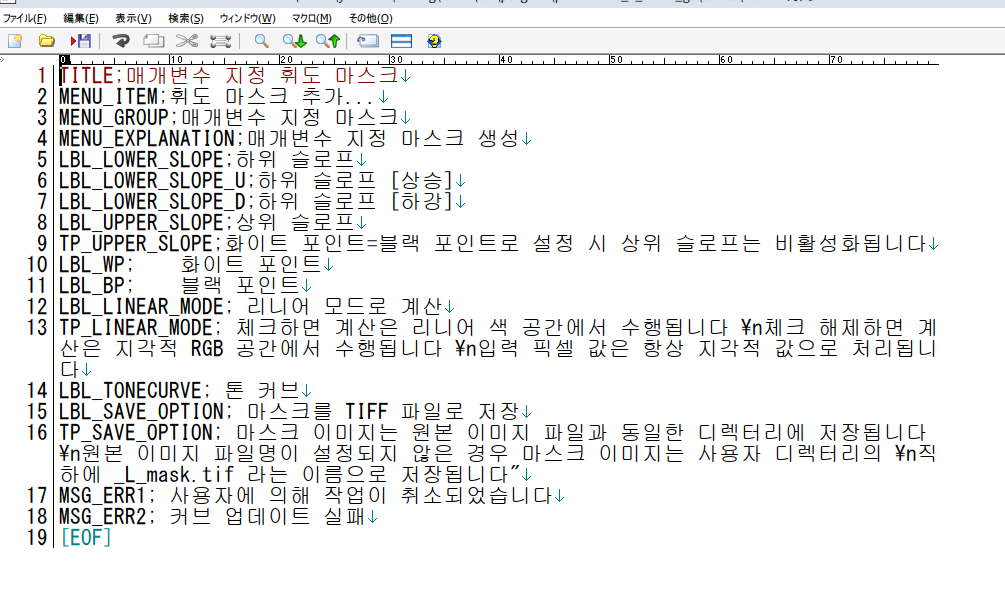Click the MENU_GROUP text on line 3
The image size is (1005, 609).
[113, 118]
